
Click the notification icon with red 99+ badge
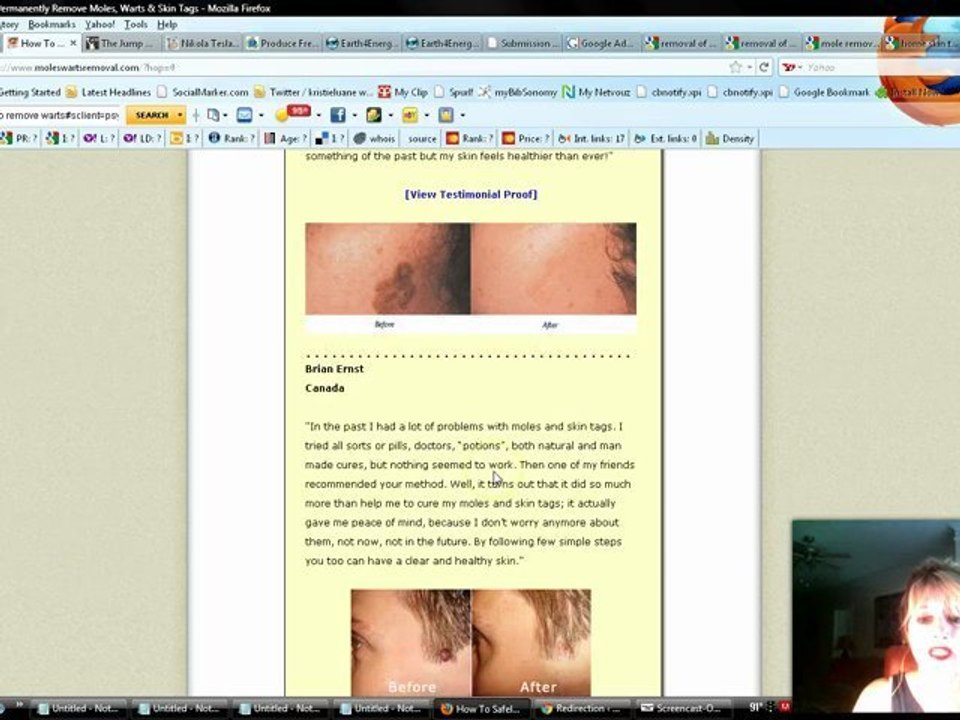[294, 114]
